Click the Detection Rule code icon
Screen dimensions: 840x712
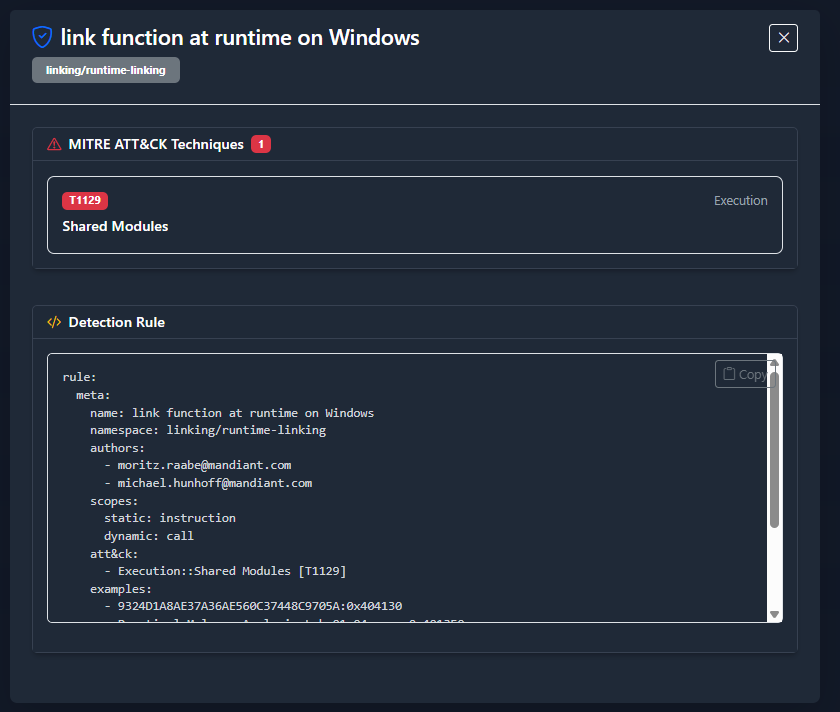pyautogui.click(x=54, y=322)
